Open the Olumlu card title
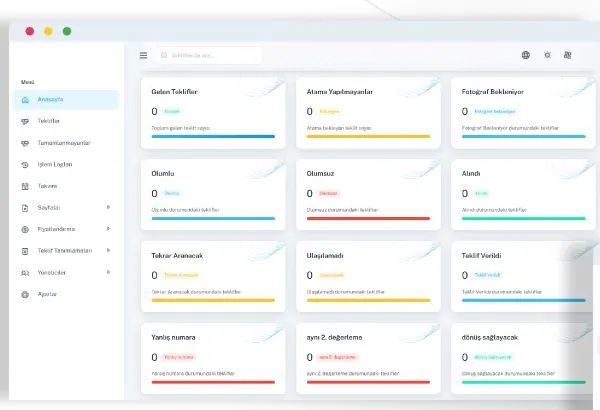The width and height of the screenshot is (600, 410). click(163, 173)
